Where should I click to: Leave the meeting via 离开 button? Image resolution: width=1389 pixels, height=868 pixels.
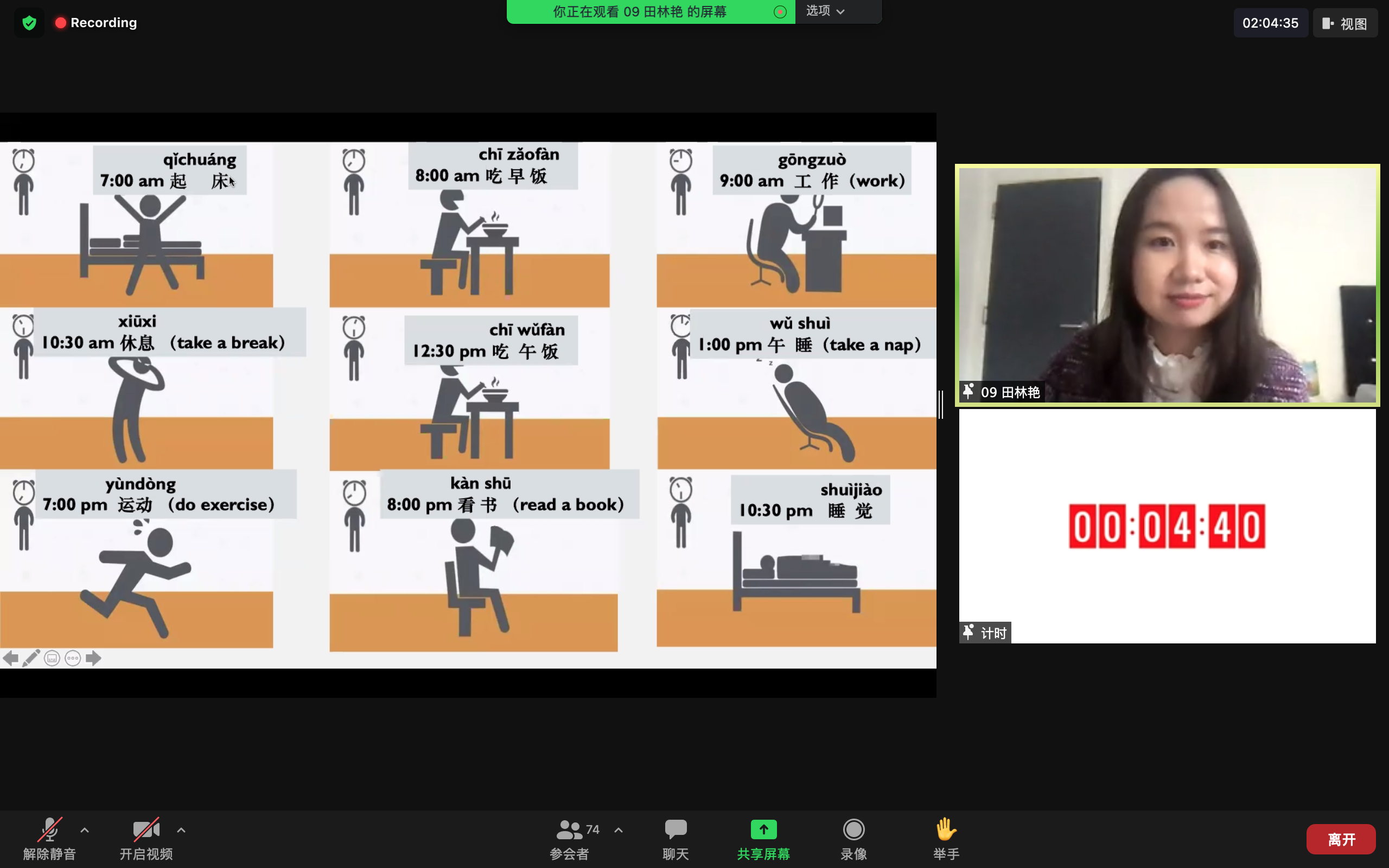pyautogui.click(x=1341, y=839)
